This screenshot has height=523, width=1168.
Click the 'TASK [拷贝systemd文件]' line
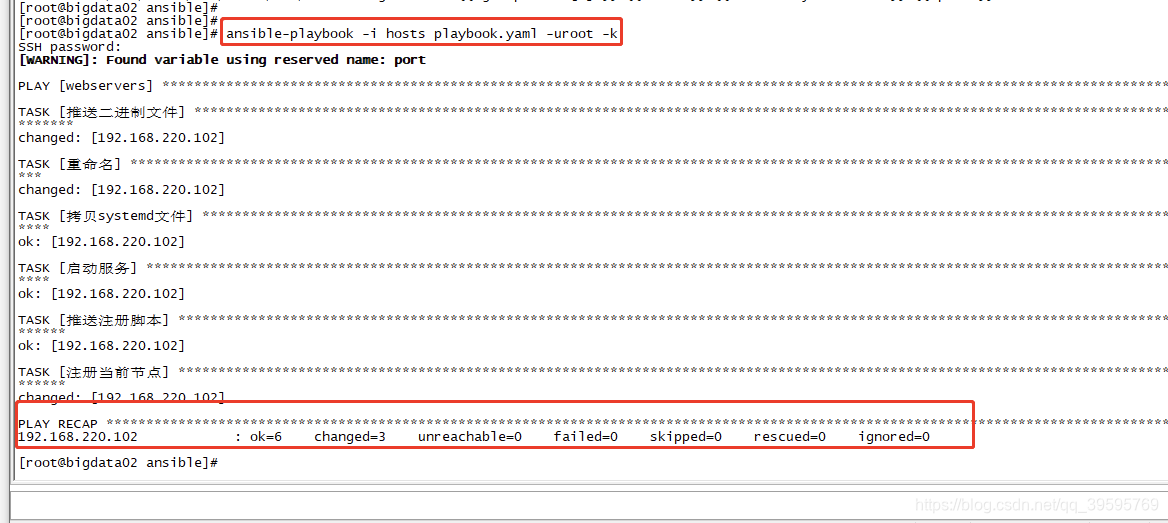(593, 215)
